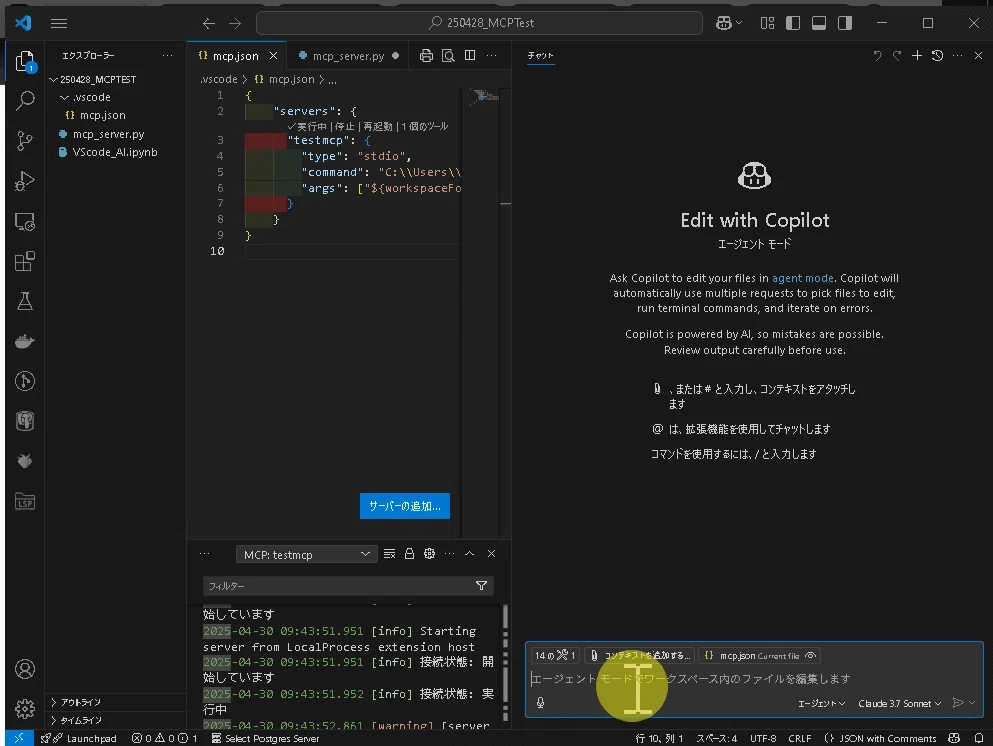Open VScode_AI.ipynb from the explorer
The height and width of the screenshot is (746, 993).
[x=115, y=152]
